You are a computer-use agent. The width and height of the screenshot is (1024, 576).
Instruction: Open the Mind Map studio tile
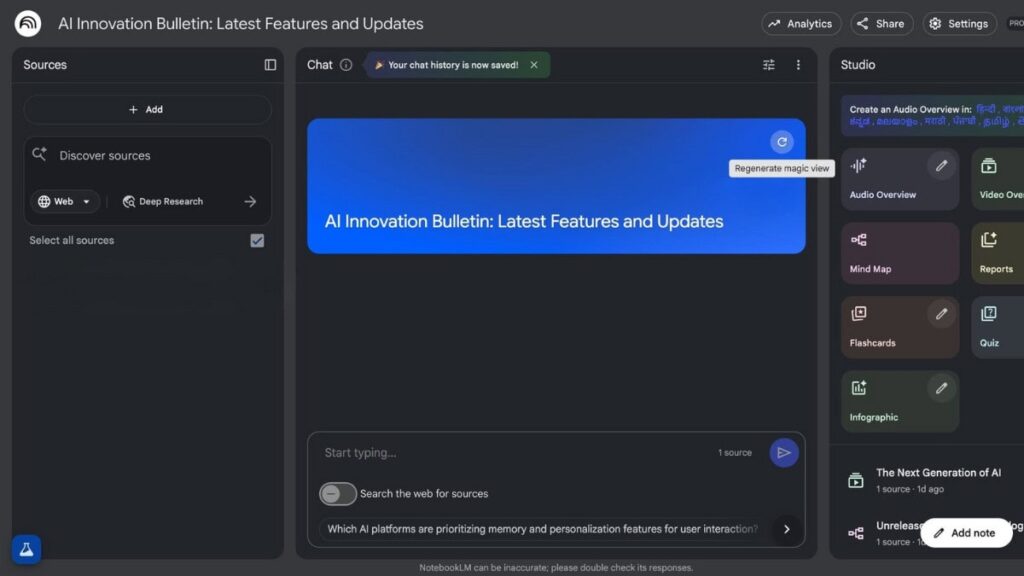900,252
